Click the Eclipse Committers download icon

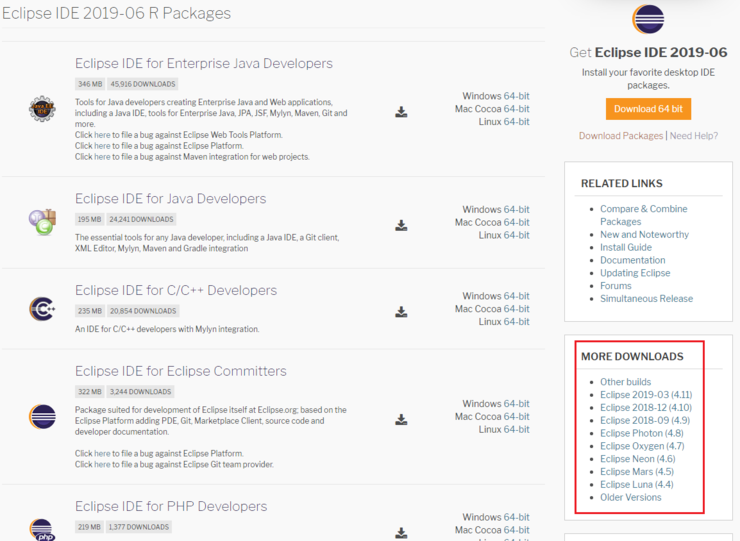pos(401,420)
